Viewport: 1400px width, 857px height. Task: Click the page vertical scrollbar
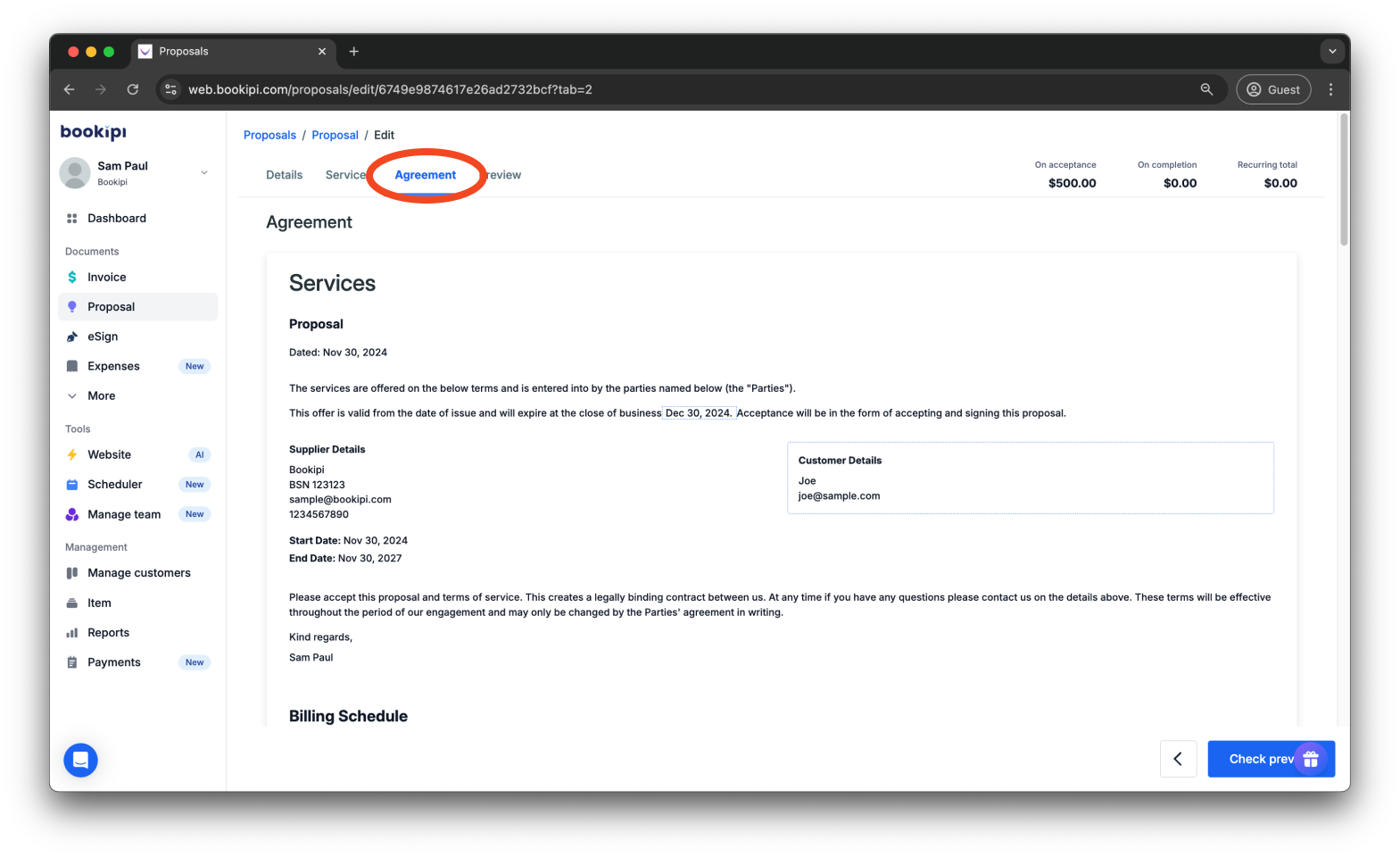[1344, 179]
